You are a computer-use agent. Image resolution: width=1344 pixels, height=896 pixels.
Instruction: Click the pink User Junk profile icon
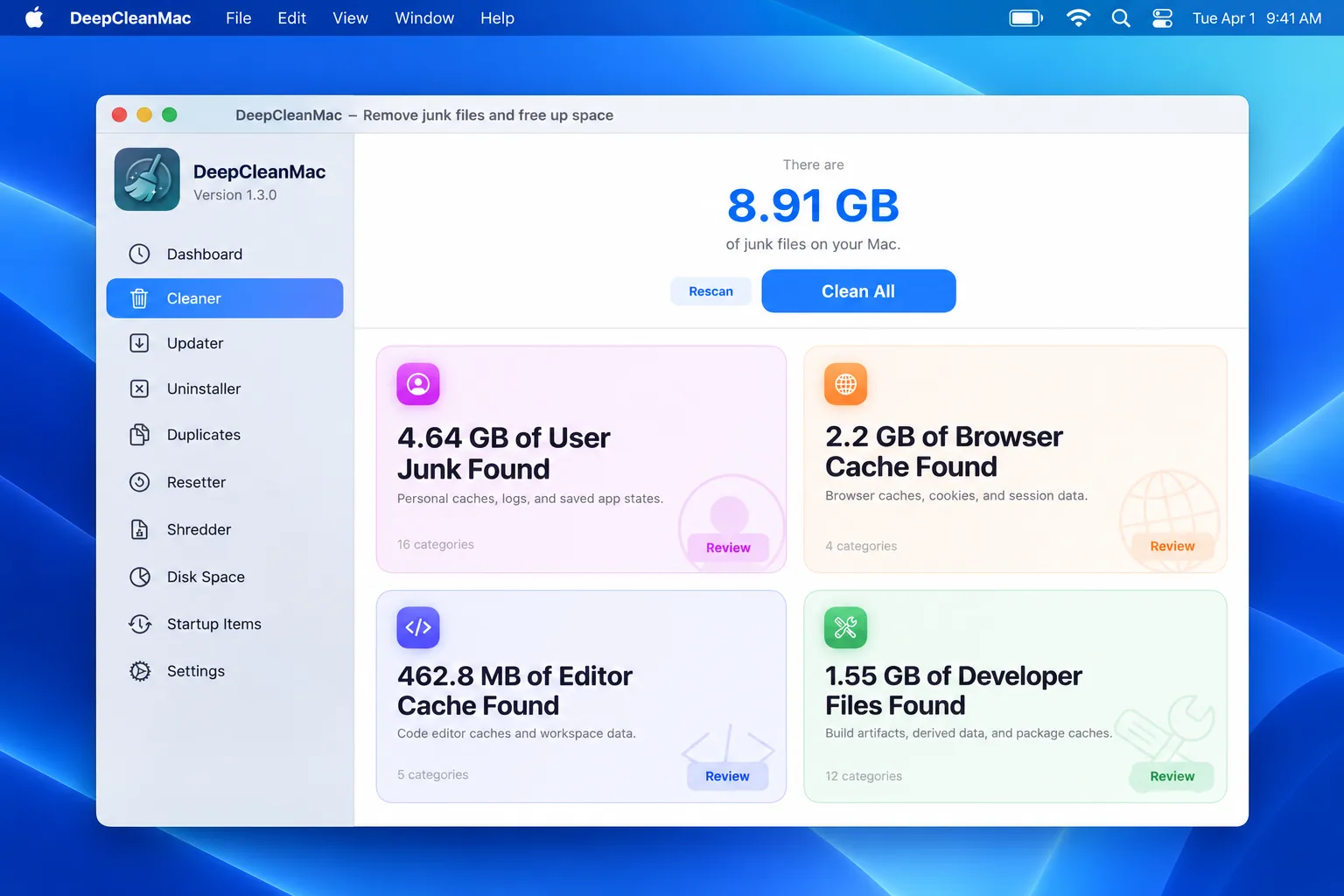[418, 384]
